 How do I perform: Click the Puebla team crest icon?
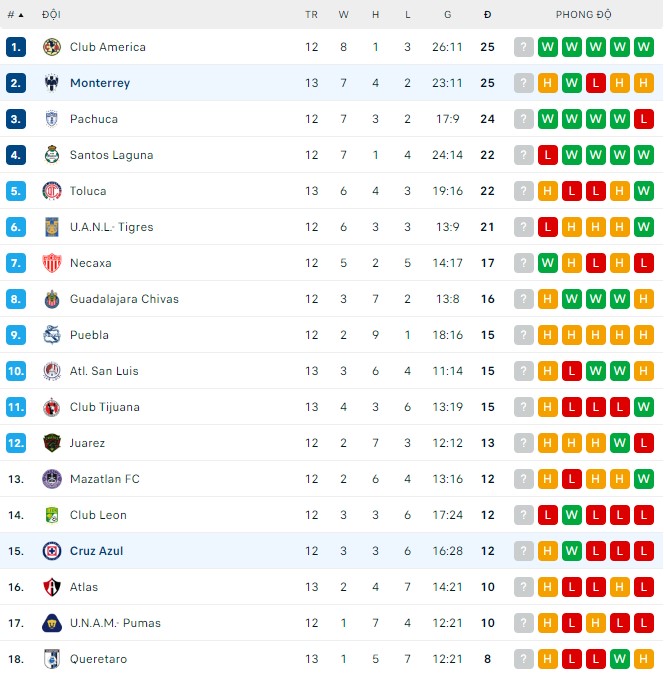[x=52, y=335]
